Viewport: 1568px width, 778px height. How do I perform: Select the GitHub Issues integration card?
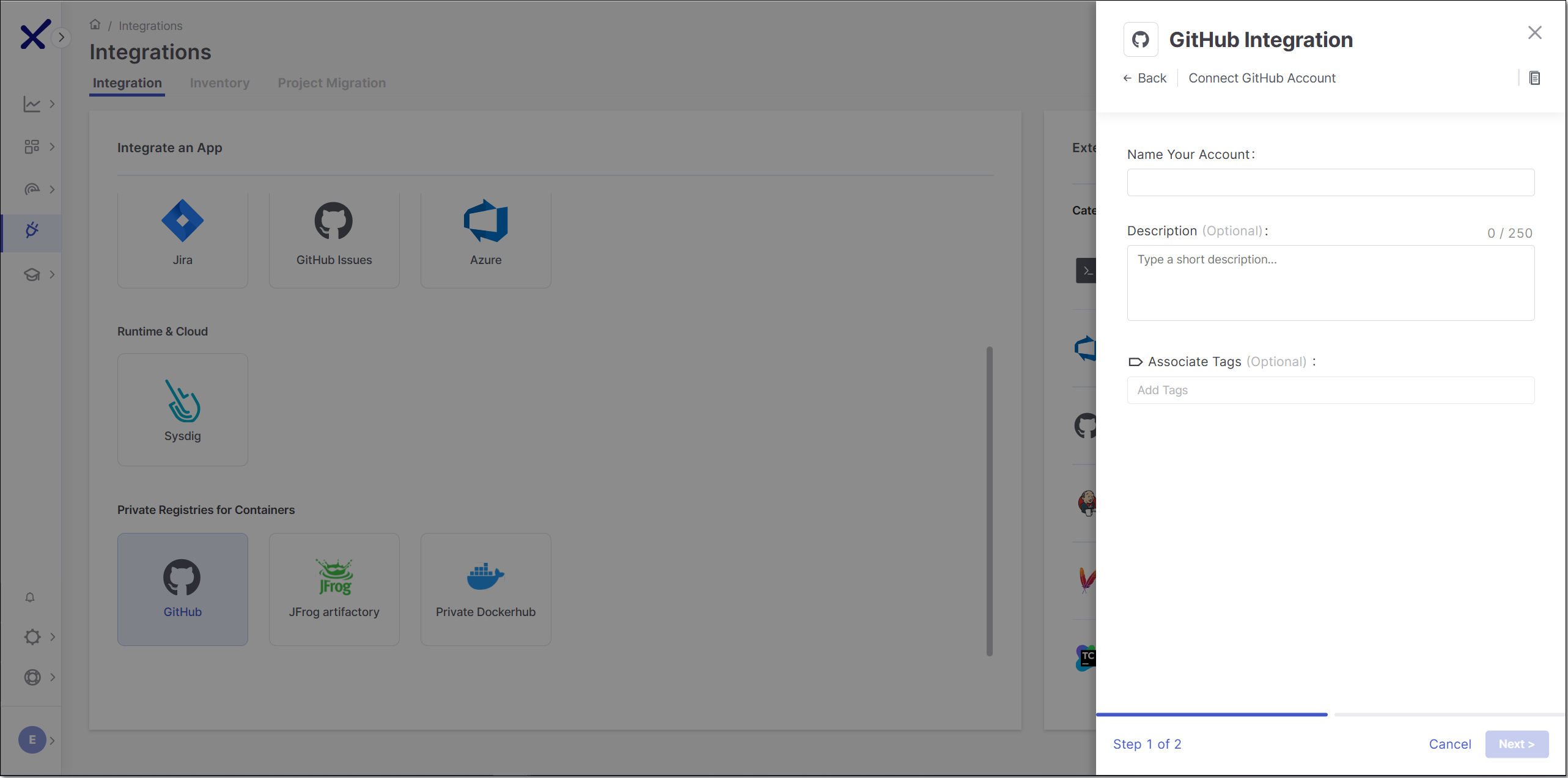pos(334,240)
